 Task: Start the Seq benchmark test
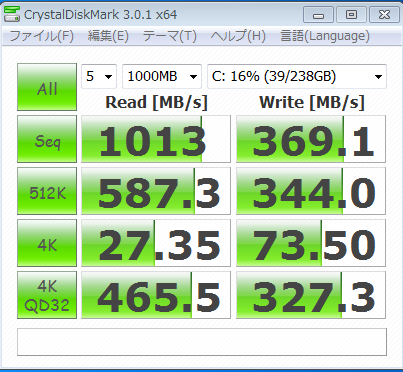click(x=47, y=139)
